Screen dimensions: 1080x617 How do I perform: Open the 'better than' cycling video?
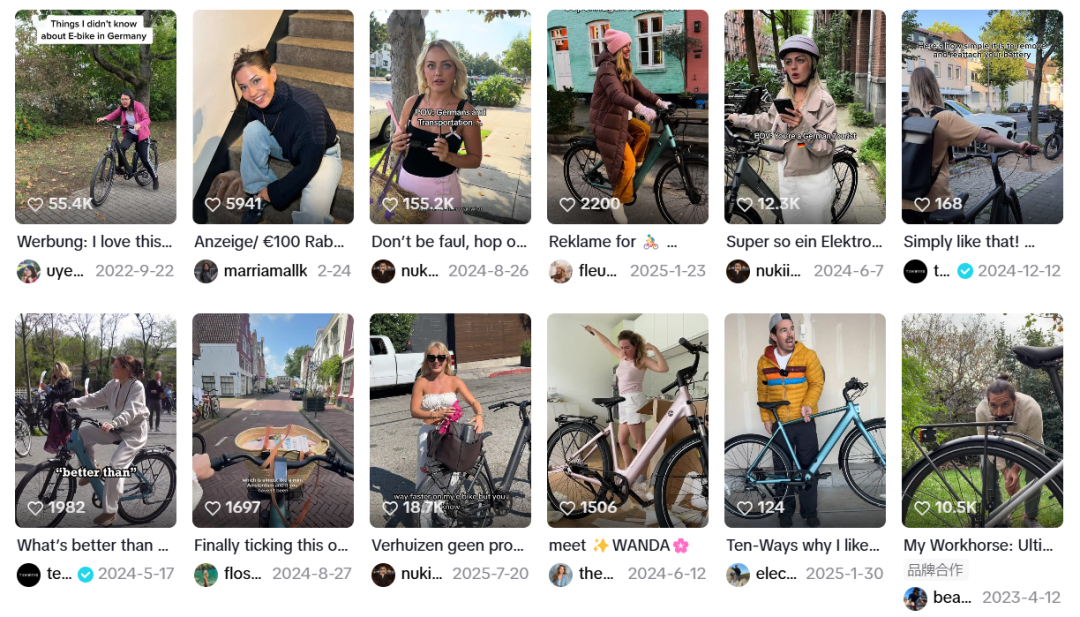coord(96,420)
